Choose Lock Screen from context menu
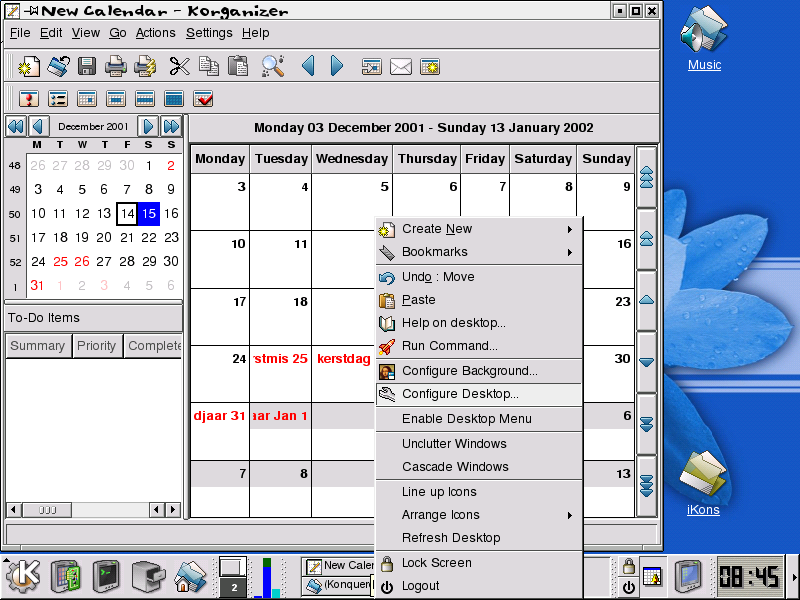 (x=479, y=563)
